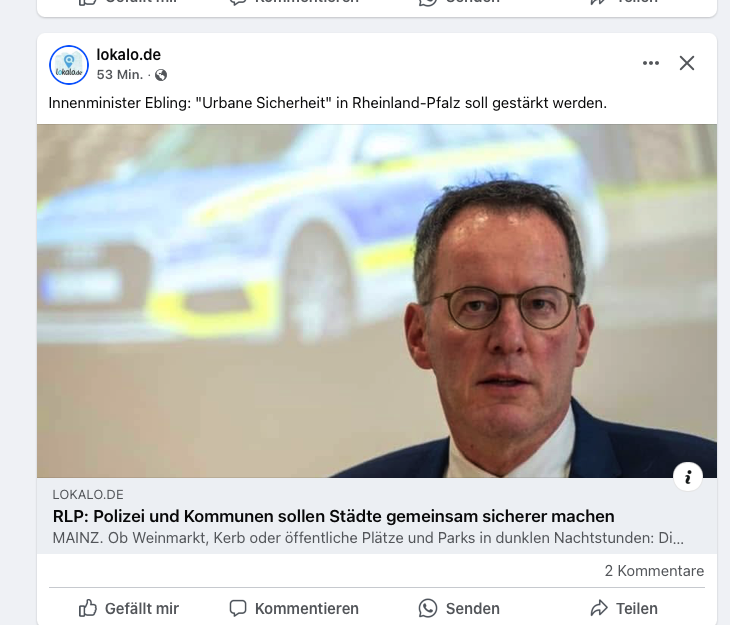Click the thumbs-up icon to like post
The image size is (730, 625).
coord(88,608)
